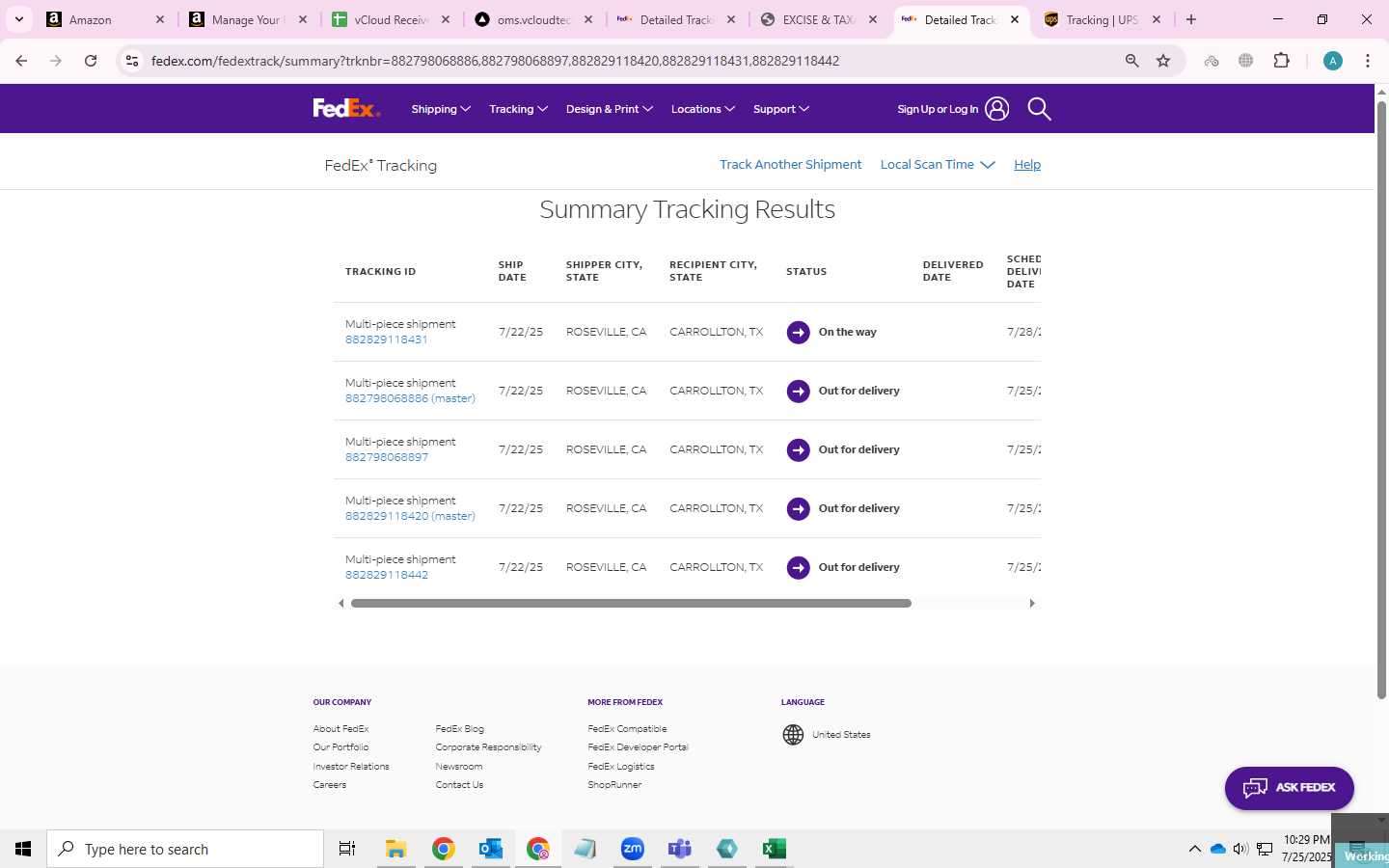Click status arrow icon for 882798068897 row

point(798,450)
